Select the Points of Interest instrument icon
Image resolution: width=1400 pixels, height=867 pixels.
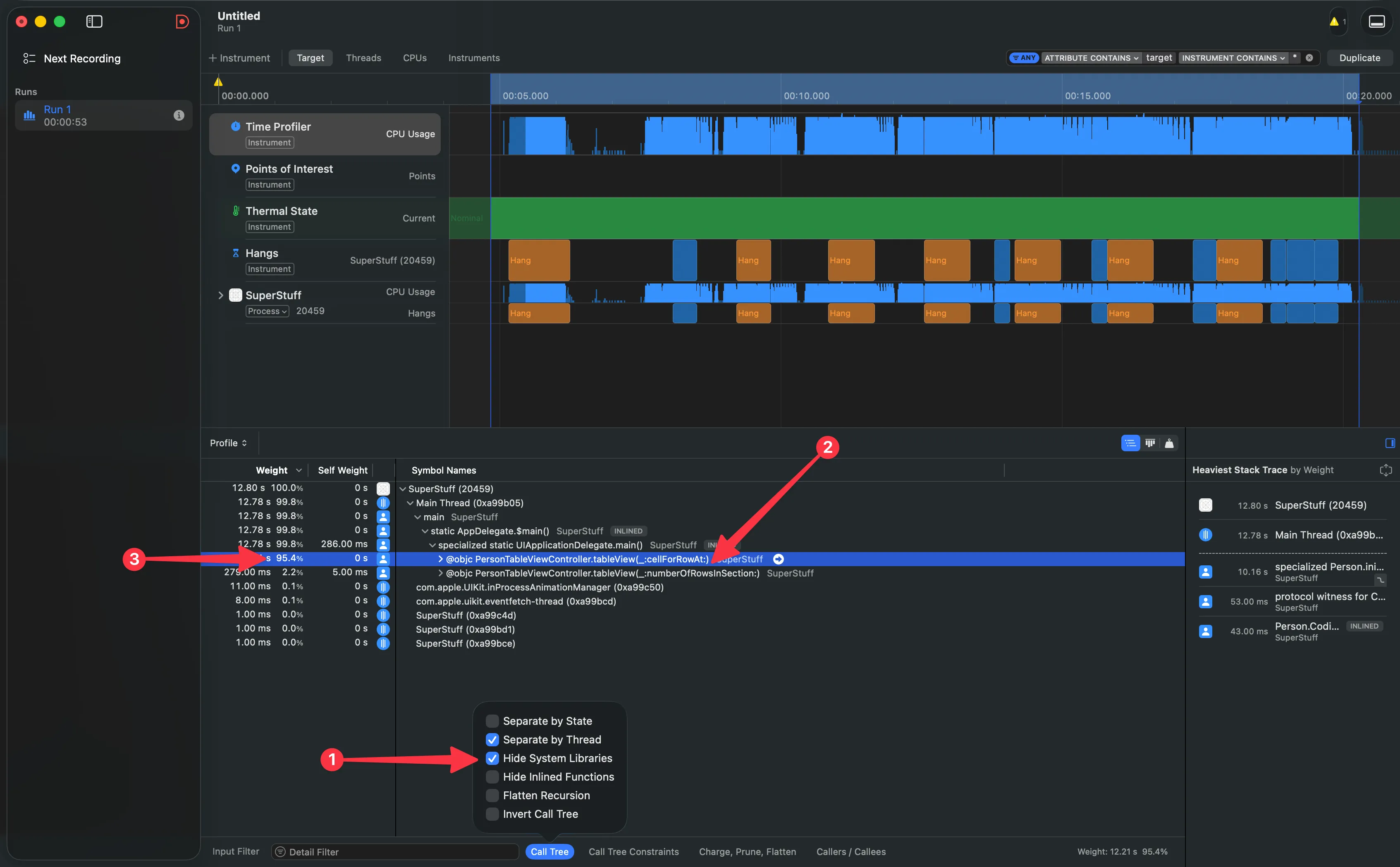pos(236,168)
